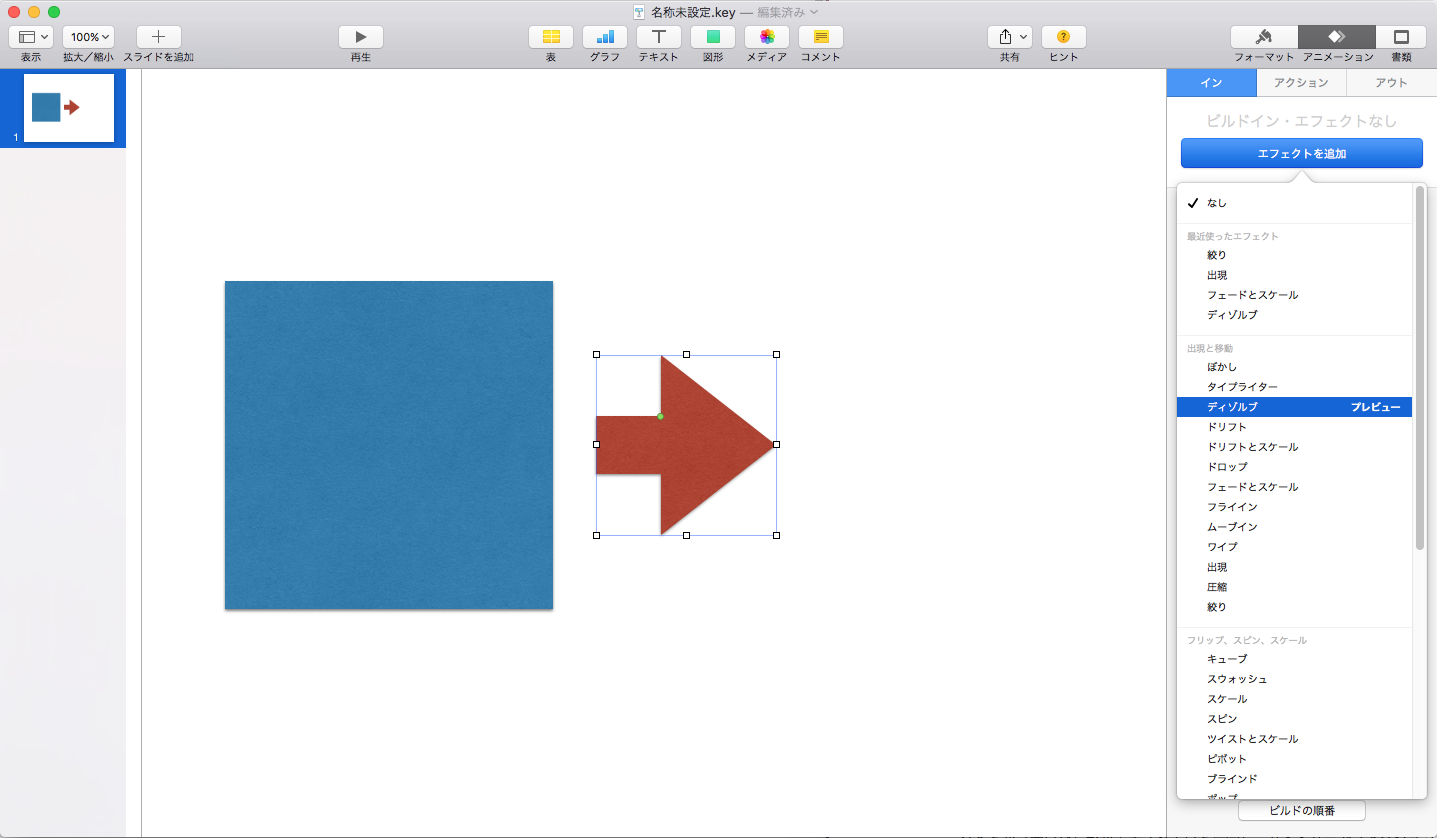
Task: Switch to the アクション tab
Action: 1301,83
